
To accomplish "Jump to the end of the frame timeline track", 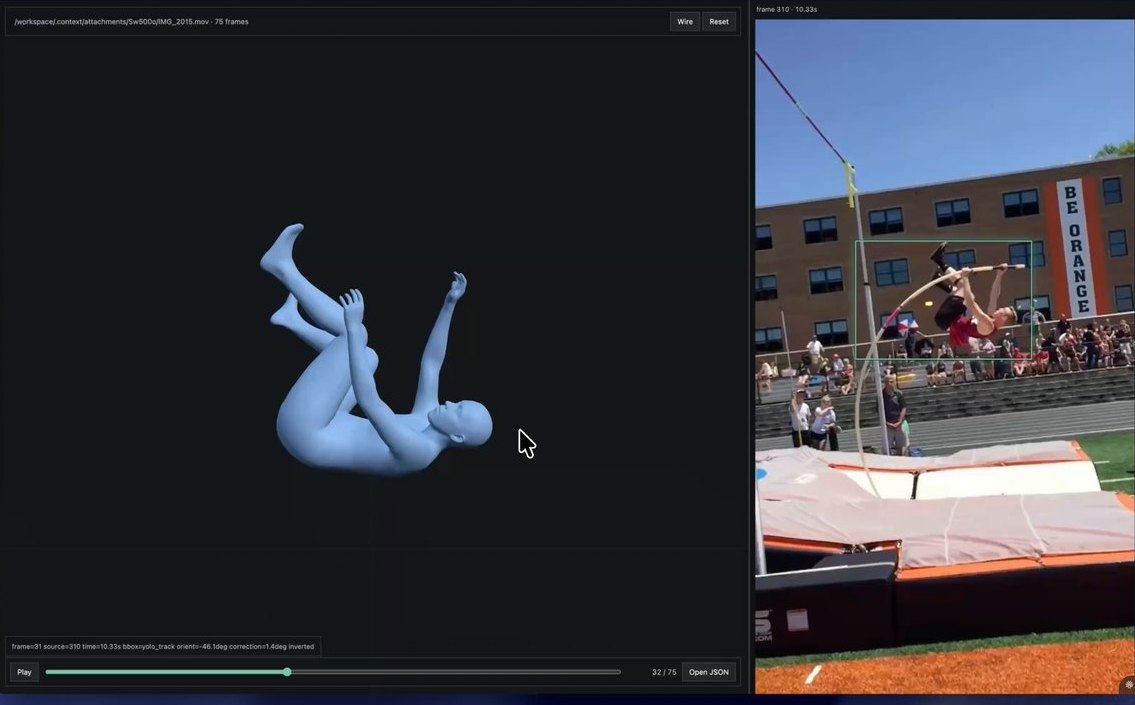I will click(619, 672).
